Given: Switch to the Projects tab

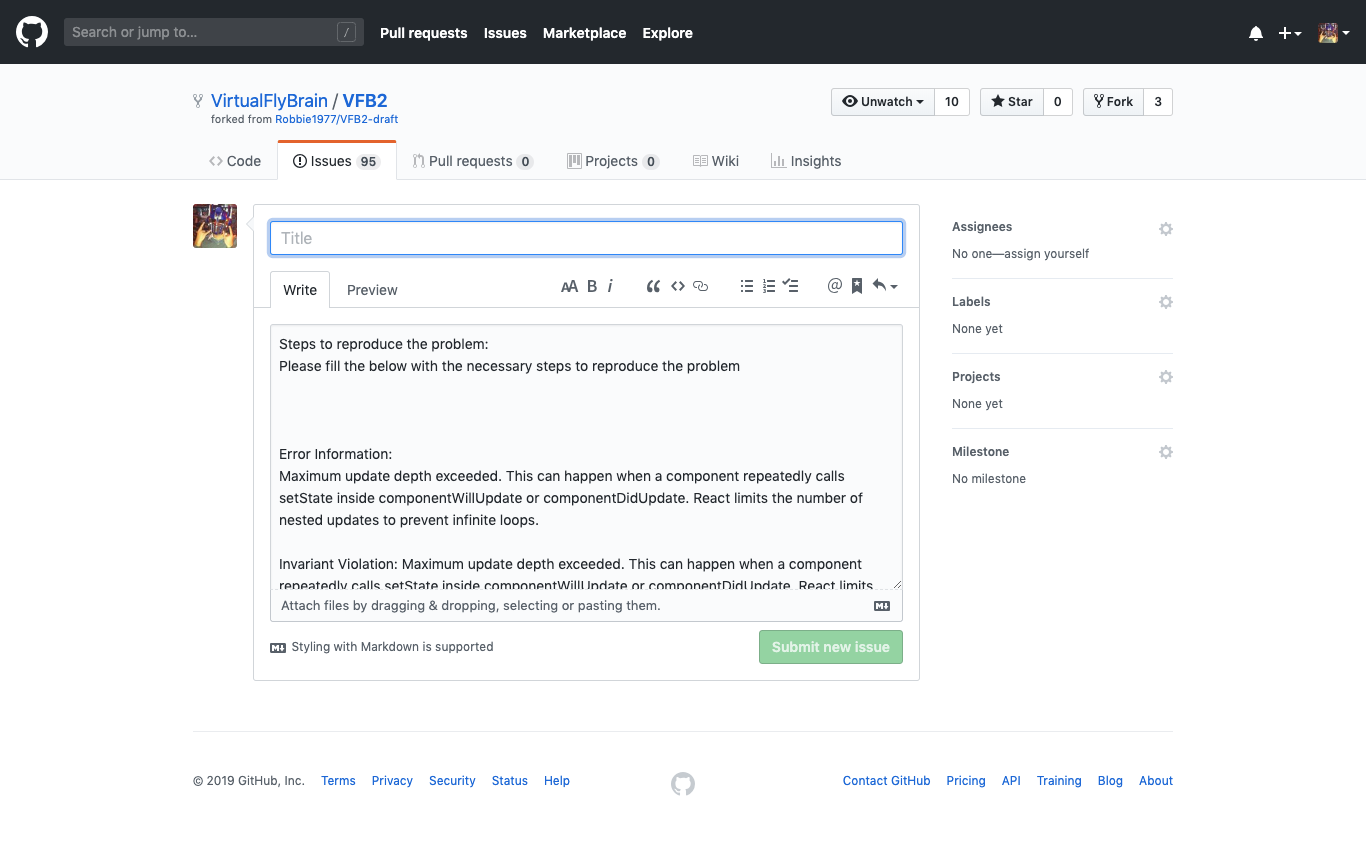Looking at the screenshot, I should [x=613, y=161].
